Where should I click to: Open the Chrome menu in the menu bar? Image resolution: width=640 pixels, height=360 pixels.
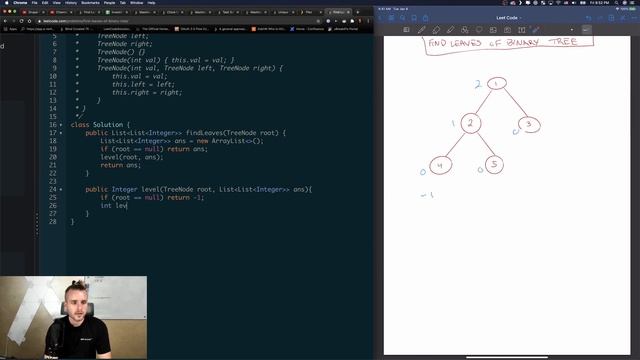[x=20, y=2]
